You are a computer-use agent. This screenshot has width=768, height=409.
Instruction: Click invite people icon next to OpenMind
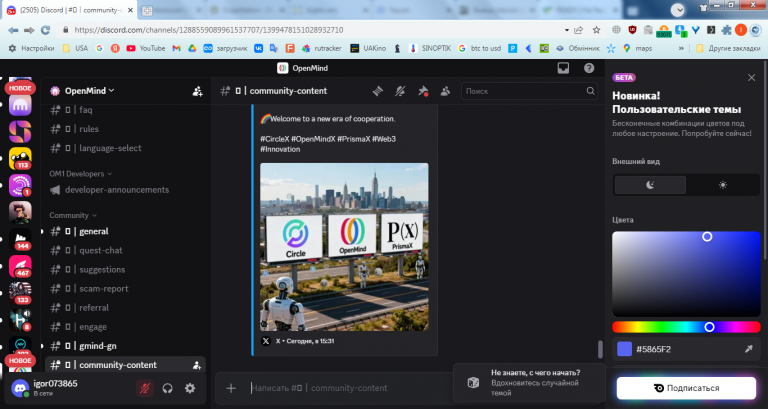coord(197,91)
